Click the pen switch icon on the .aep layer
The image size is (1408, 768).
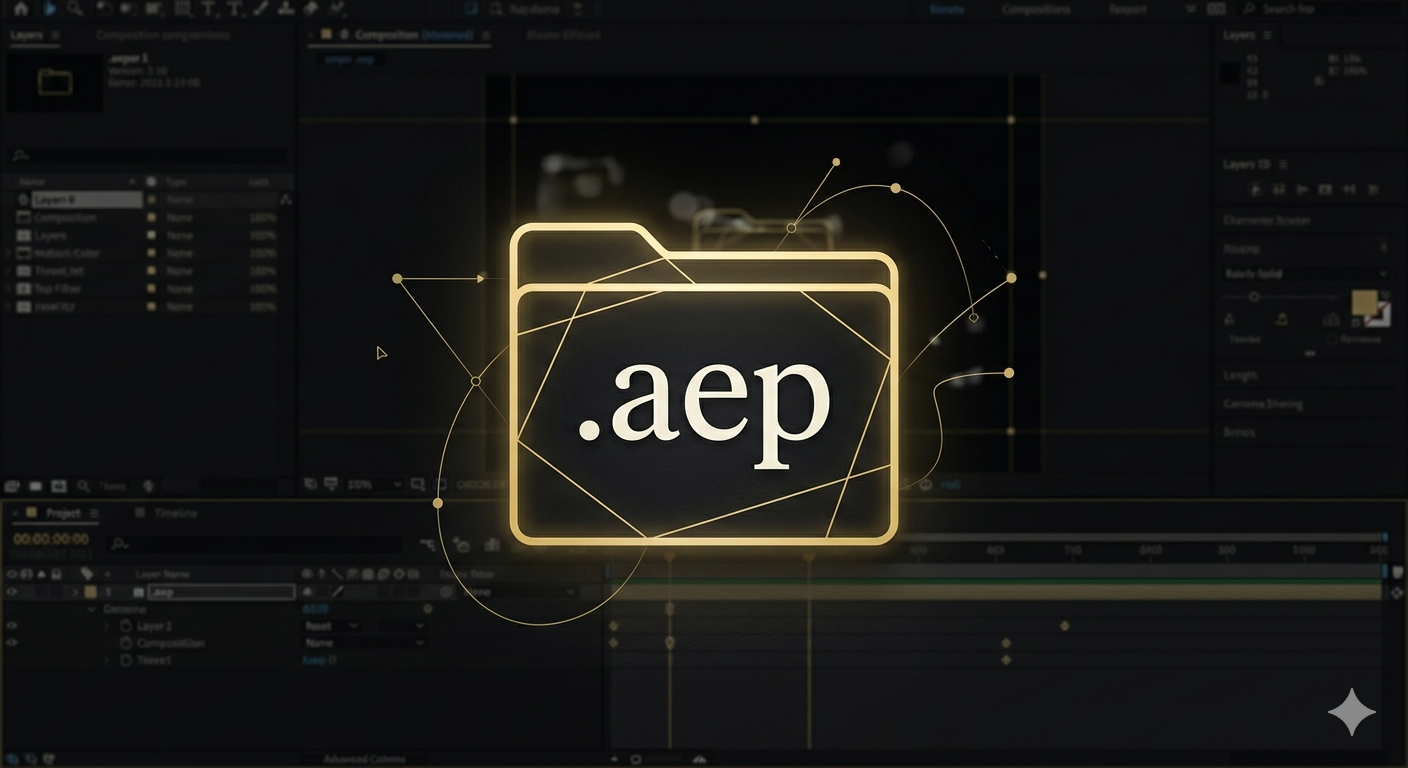pyautogui.click(x=338, y=592)
